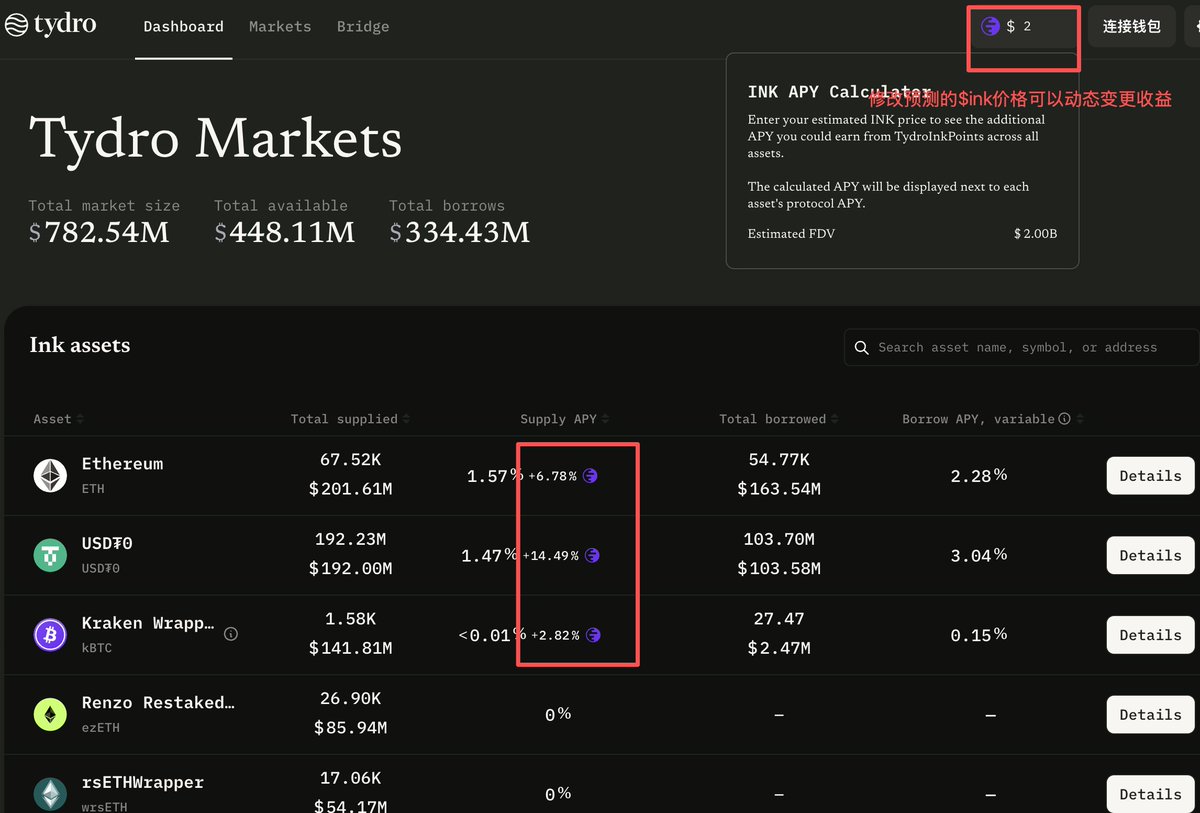
Task: Click the +2.82% INK APY for kBTC
Action: point(555,635)
